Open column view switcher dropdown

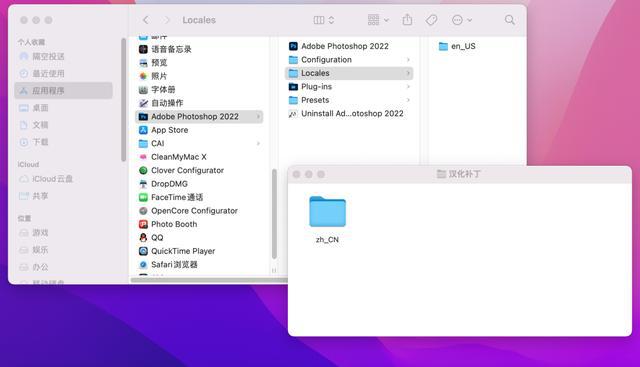click(324, 20)
